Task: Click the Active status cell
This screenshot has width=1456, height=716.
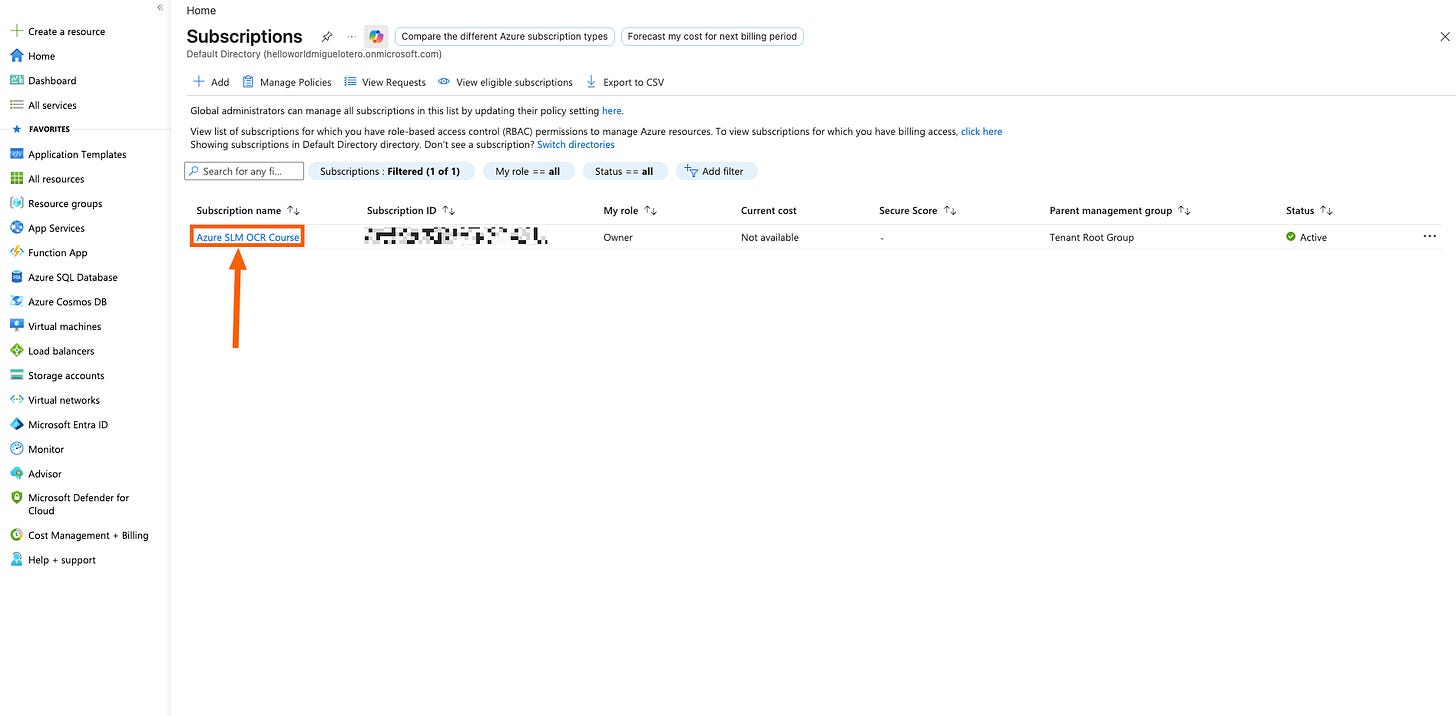Action: [x=1307, y=237]
